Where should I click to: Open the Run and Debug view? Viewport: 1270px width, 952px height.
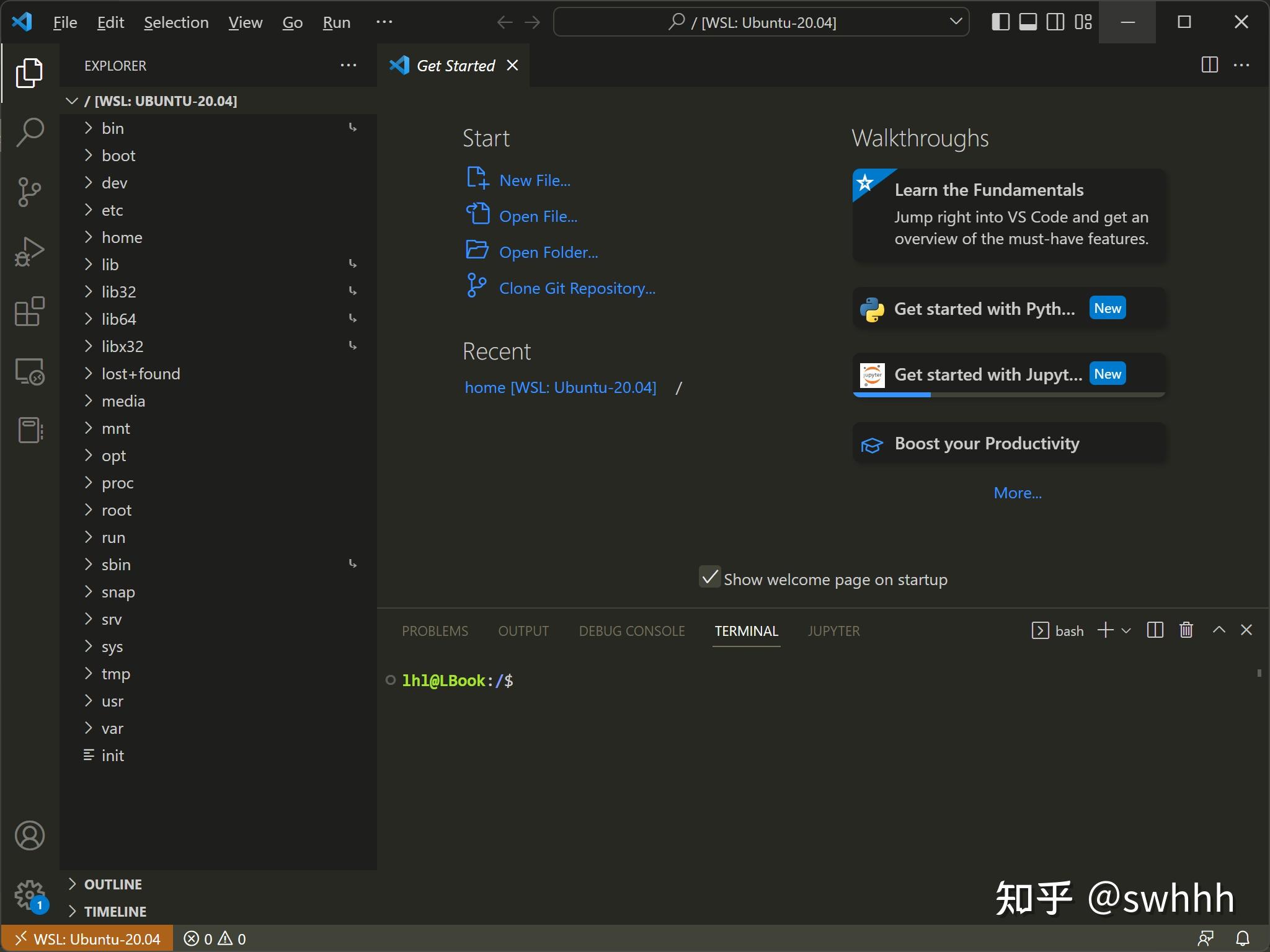[x=29, y=252]
